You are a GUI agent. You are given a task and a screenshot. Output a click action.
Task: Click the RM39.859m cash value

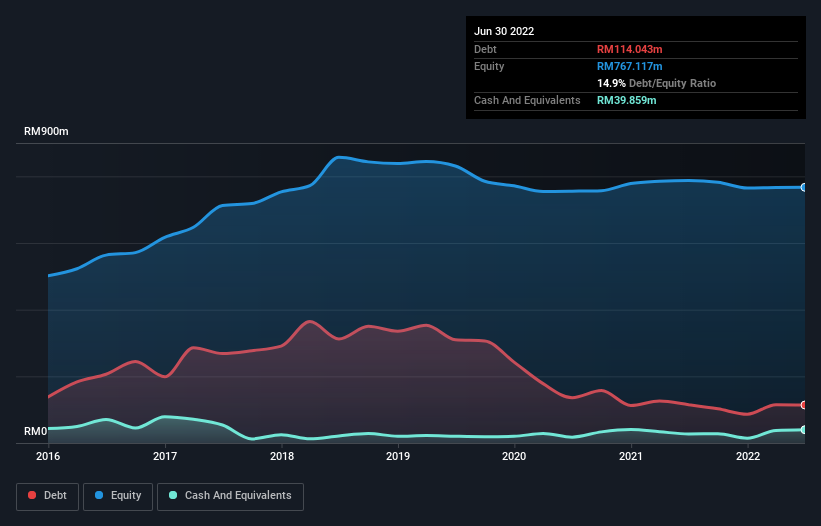click(x=627, y=100)
